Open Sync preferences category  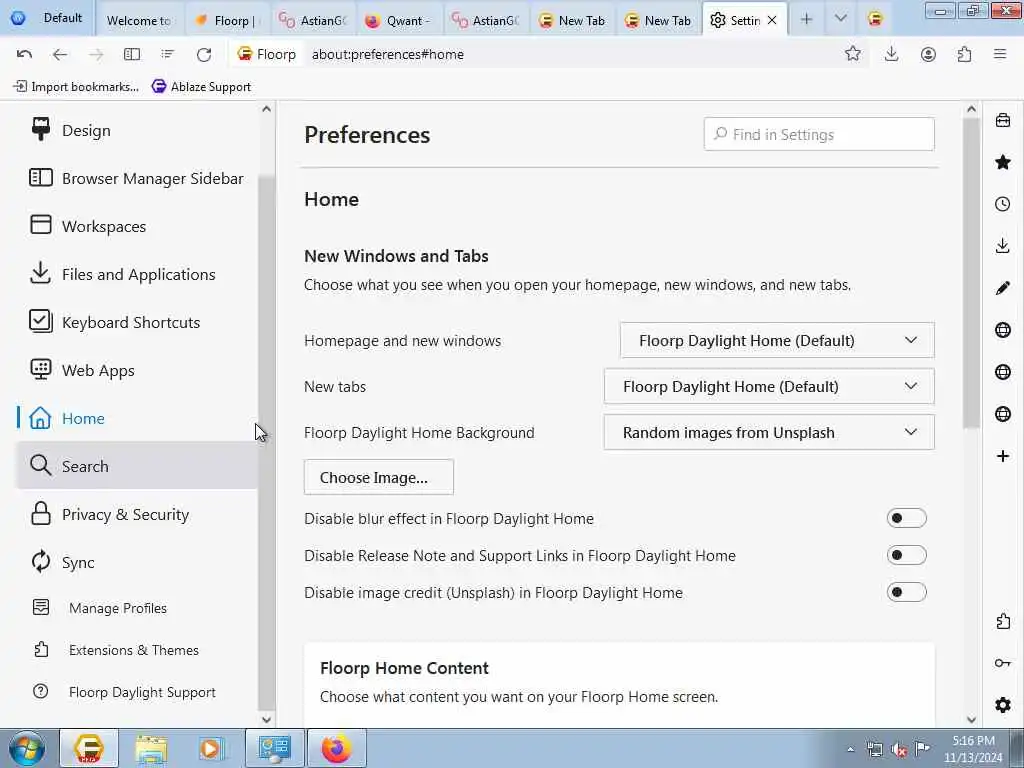137,562
